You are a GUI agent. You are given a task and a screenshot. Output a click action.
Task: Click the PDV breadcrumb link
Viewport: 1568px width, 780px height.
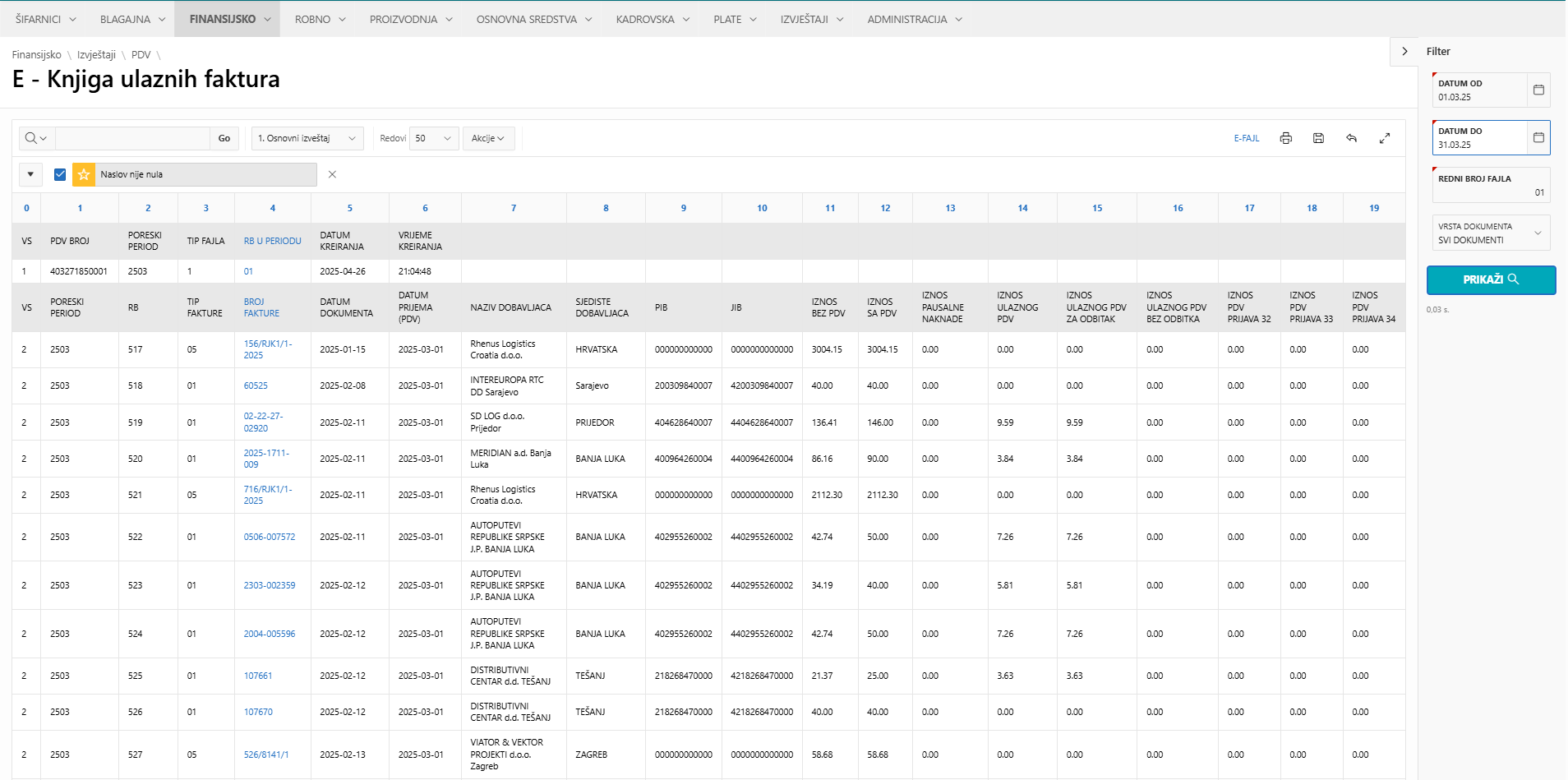tap(141, 54)
